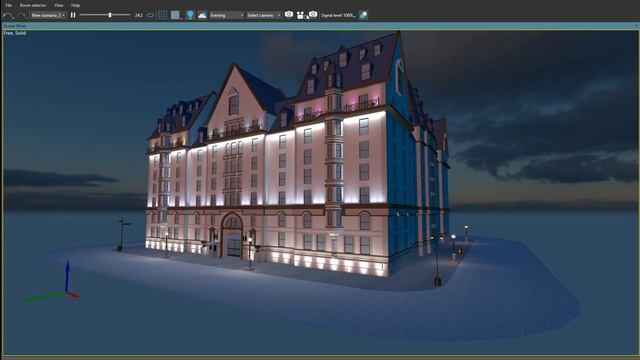This screenshot has height=360, width=640.
Task: Click the Scene View panel title
Action: pyautogui.click(x=14, y=26)
